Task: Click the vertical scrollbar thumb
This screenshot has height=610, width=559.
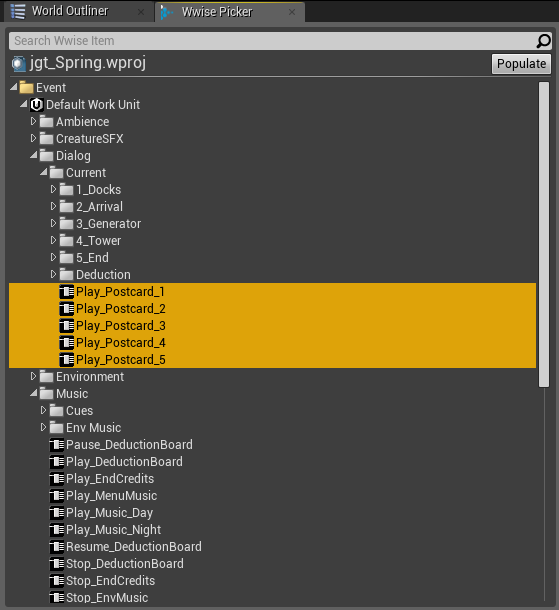Action: pos(544,235)
